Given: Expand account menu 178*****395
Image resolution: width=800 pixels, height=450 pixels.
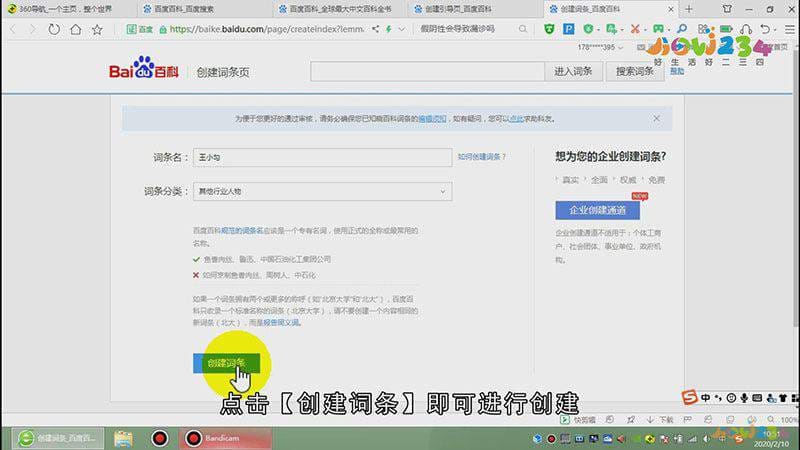Looking at the screenshot, I should click(600, 47).
